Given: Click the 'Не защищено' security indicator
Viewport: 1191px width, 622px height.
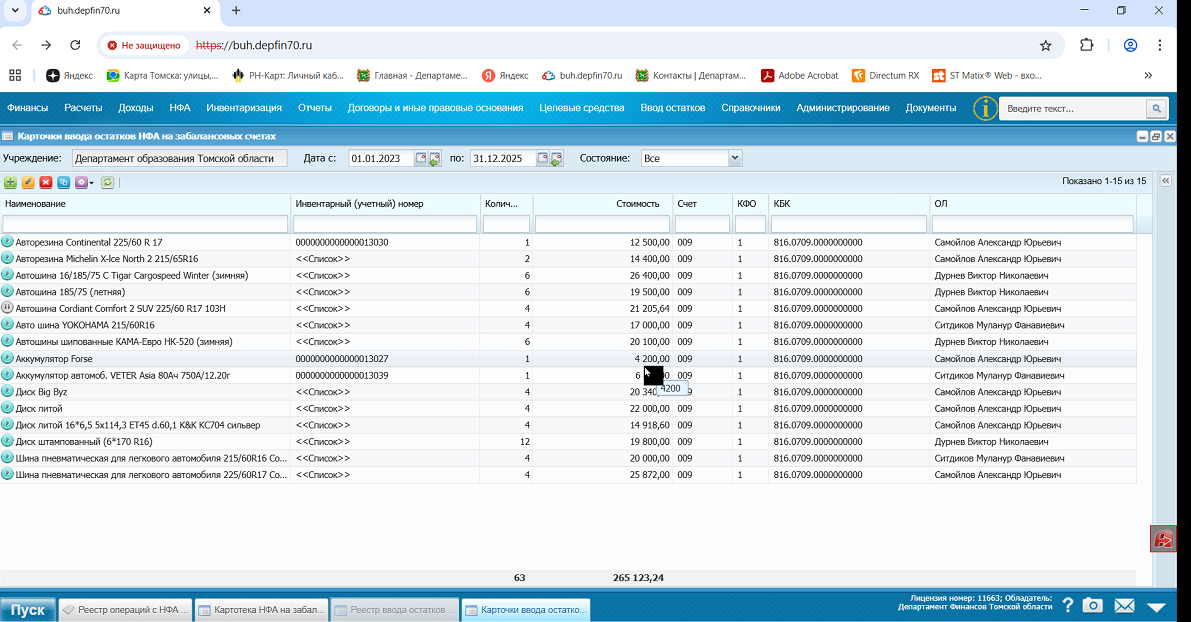Looking at the screenshot, I should pos(144,46).
